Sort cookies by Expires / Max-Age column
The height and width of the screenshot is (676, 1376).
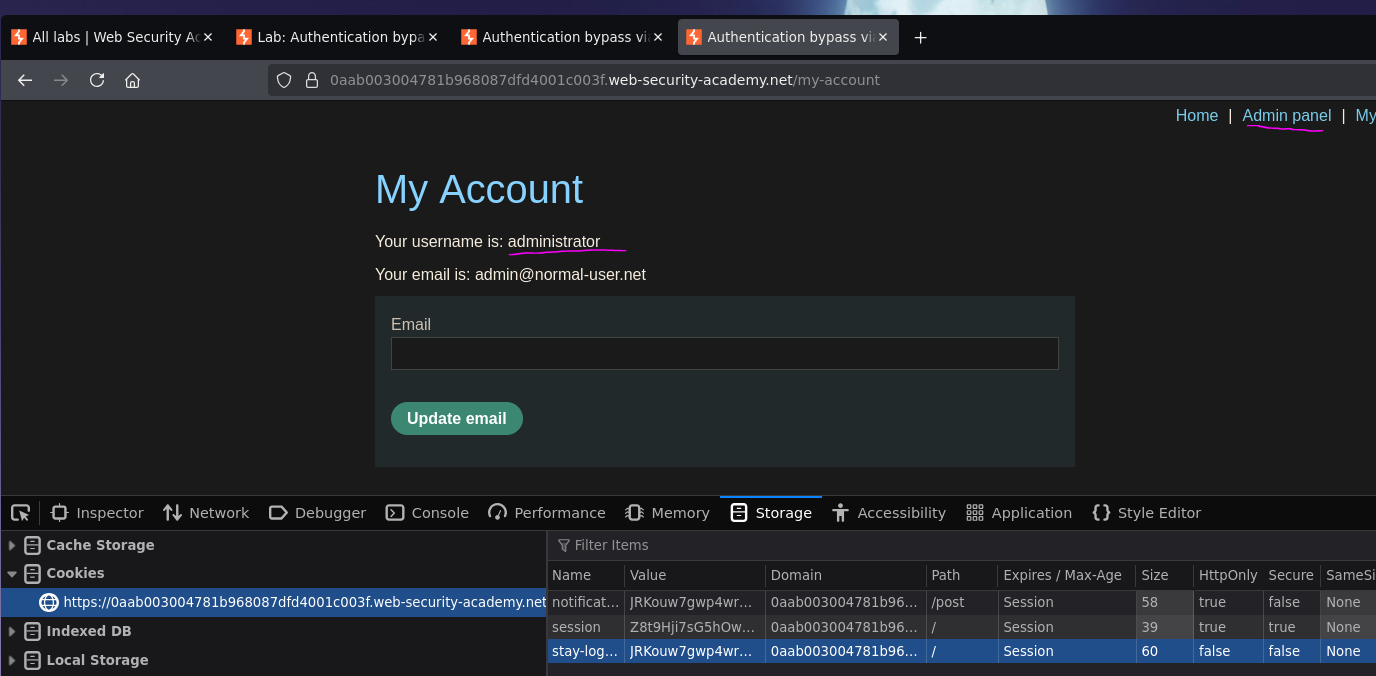(1067, 575)
